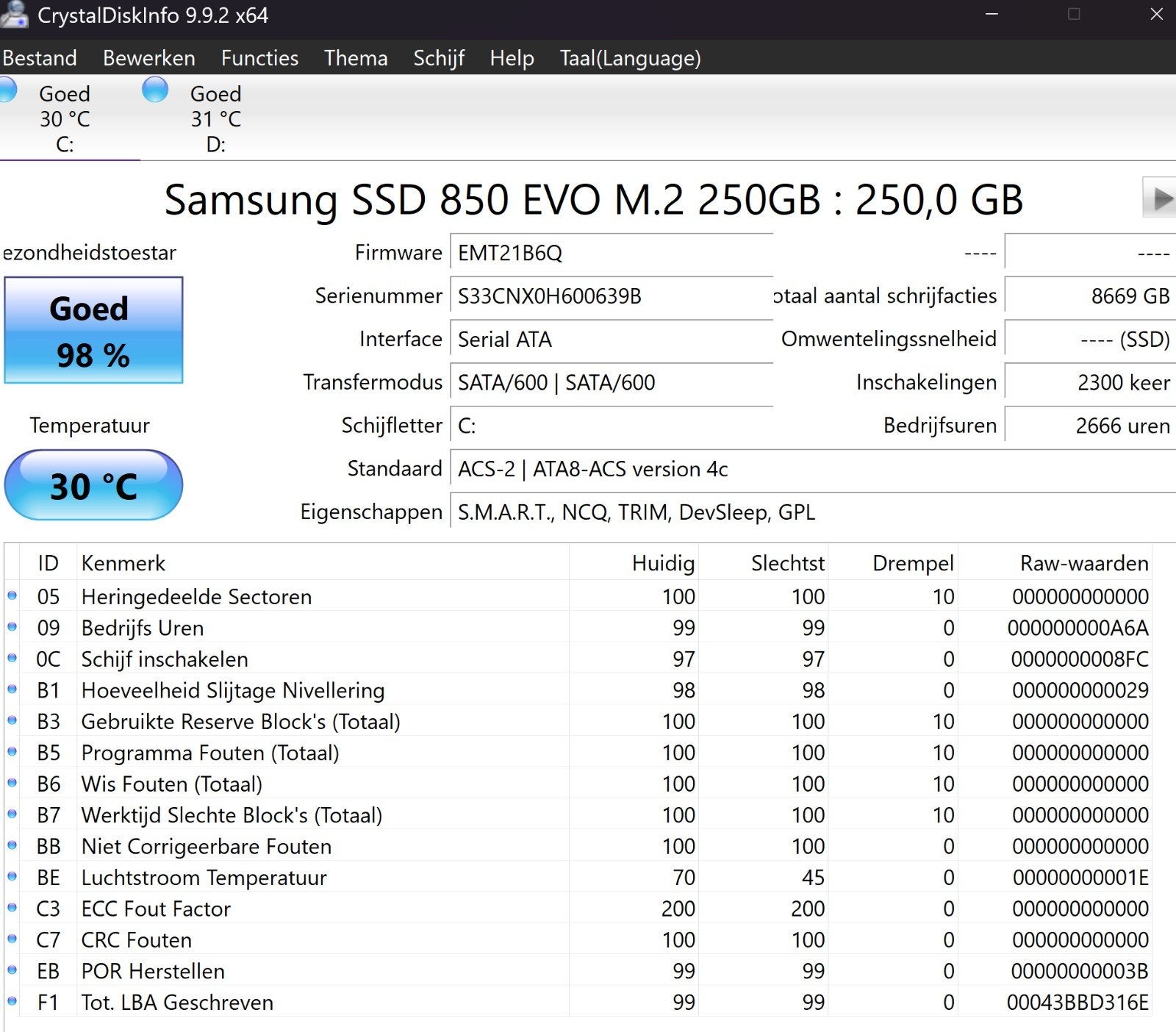
Task: Click status dot of Hoeveelheid Slijtage Nivellering row
Action: point(12,689)
